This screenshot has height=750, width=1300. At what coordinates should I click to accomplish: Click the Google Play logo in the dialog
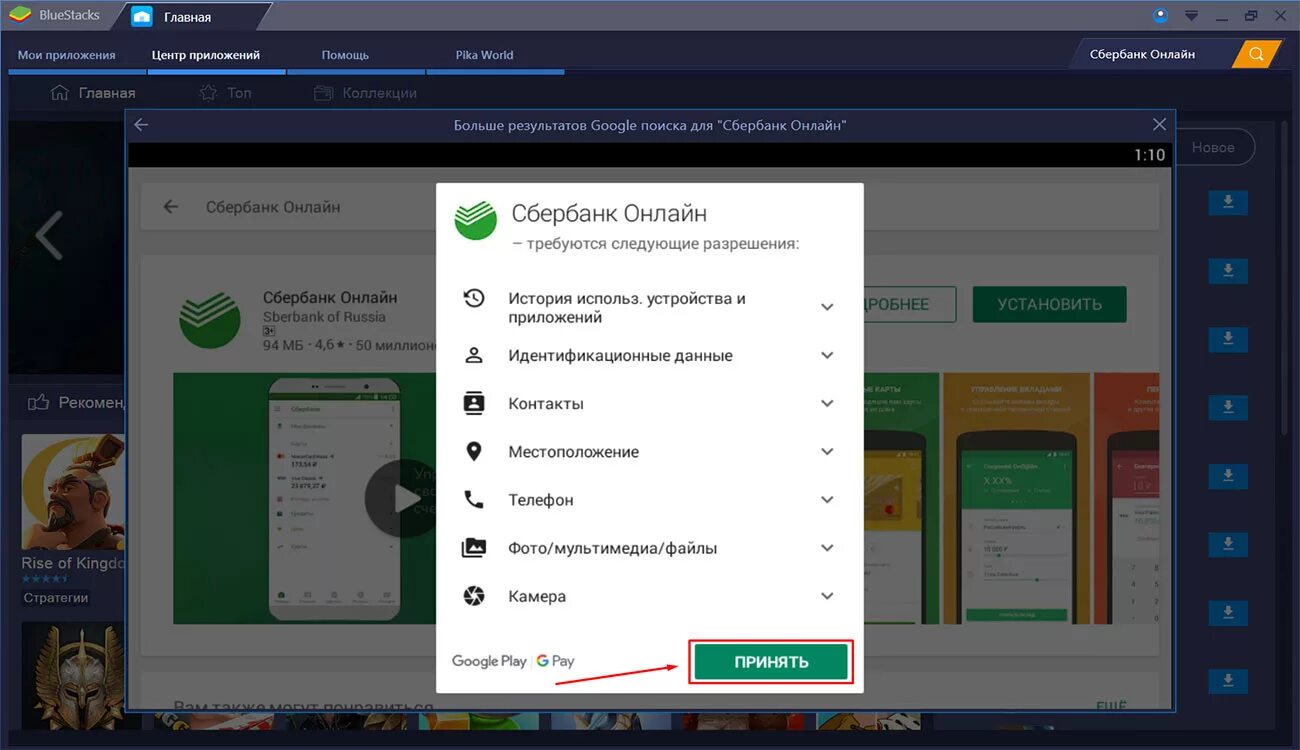[489, 661]
